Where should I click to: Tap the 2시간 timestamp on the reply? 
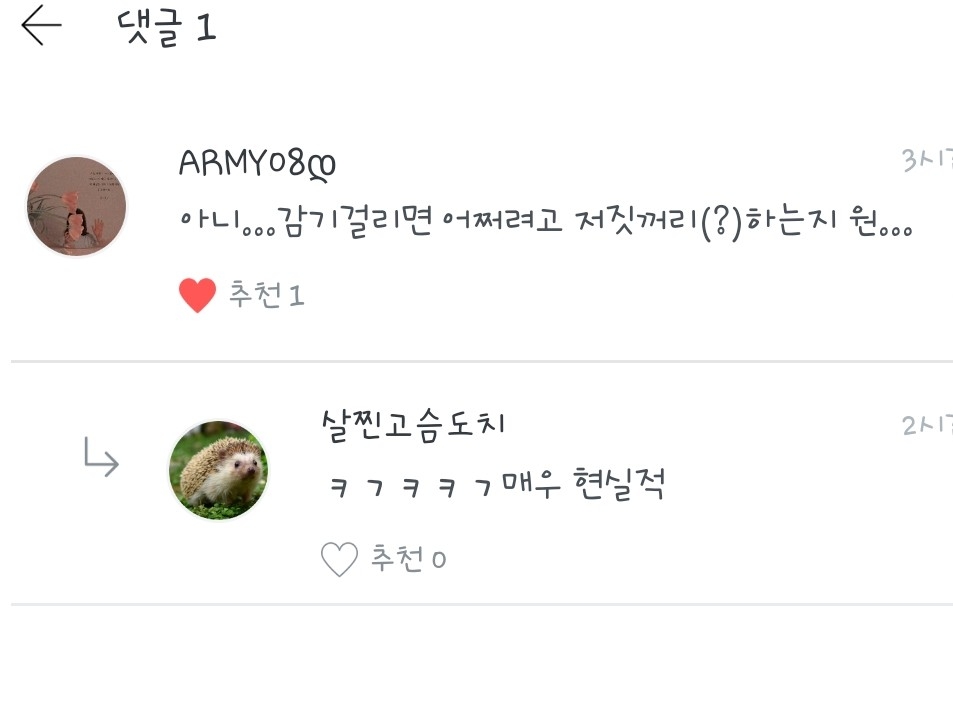927,425
